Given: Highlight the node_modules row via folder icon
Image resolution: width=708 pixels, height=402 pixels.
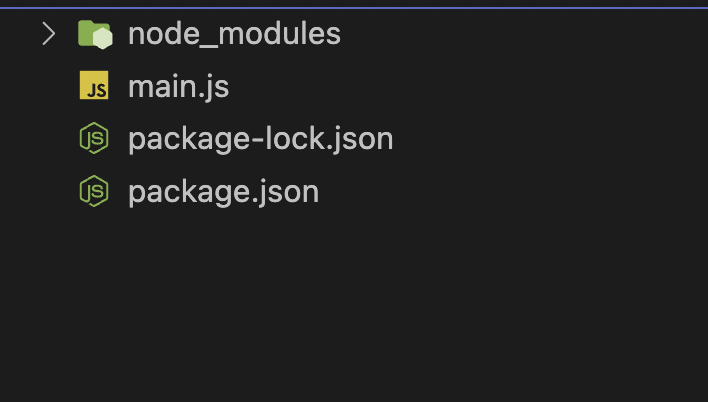Looking at the screenshot, I should tap(94, 35).
